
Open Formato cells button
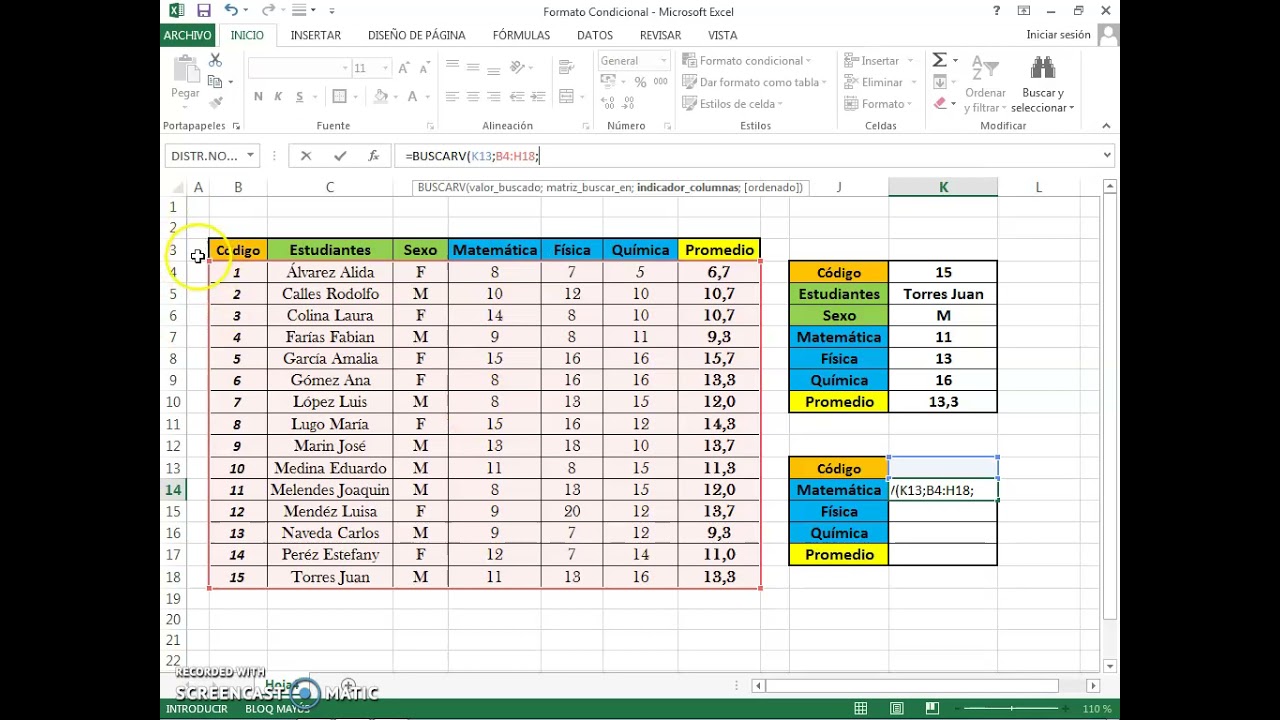879,103
